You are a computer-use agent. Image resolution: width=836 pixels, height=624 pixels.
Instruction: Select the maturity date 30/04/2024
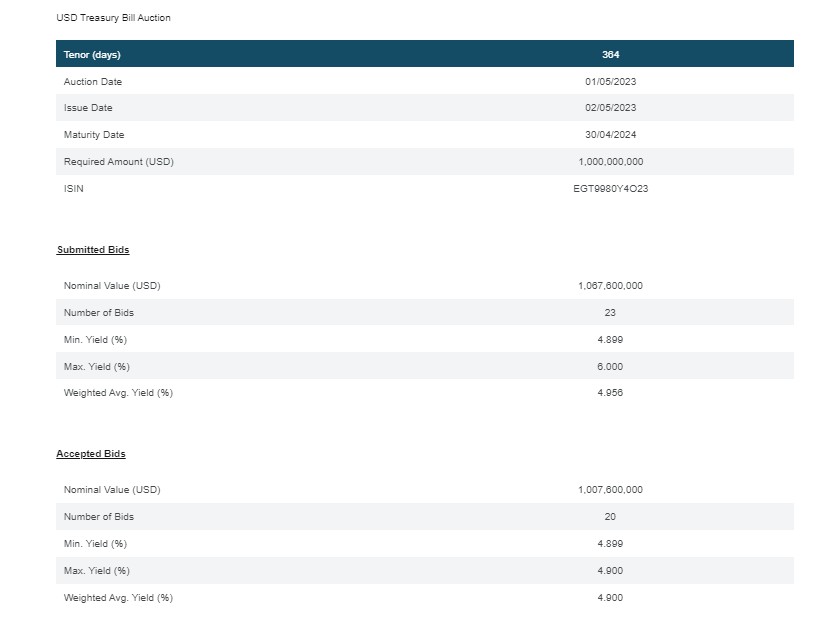click(610, 135)
